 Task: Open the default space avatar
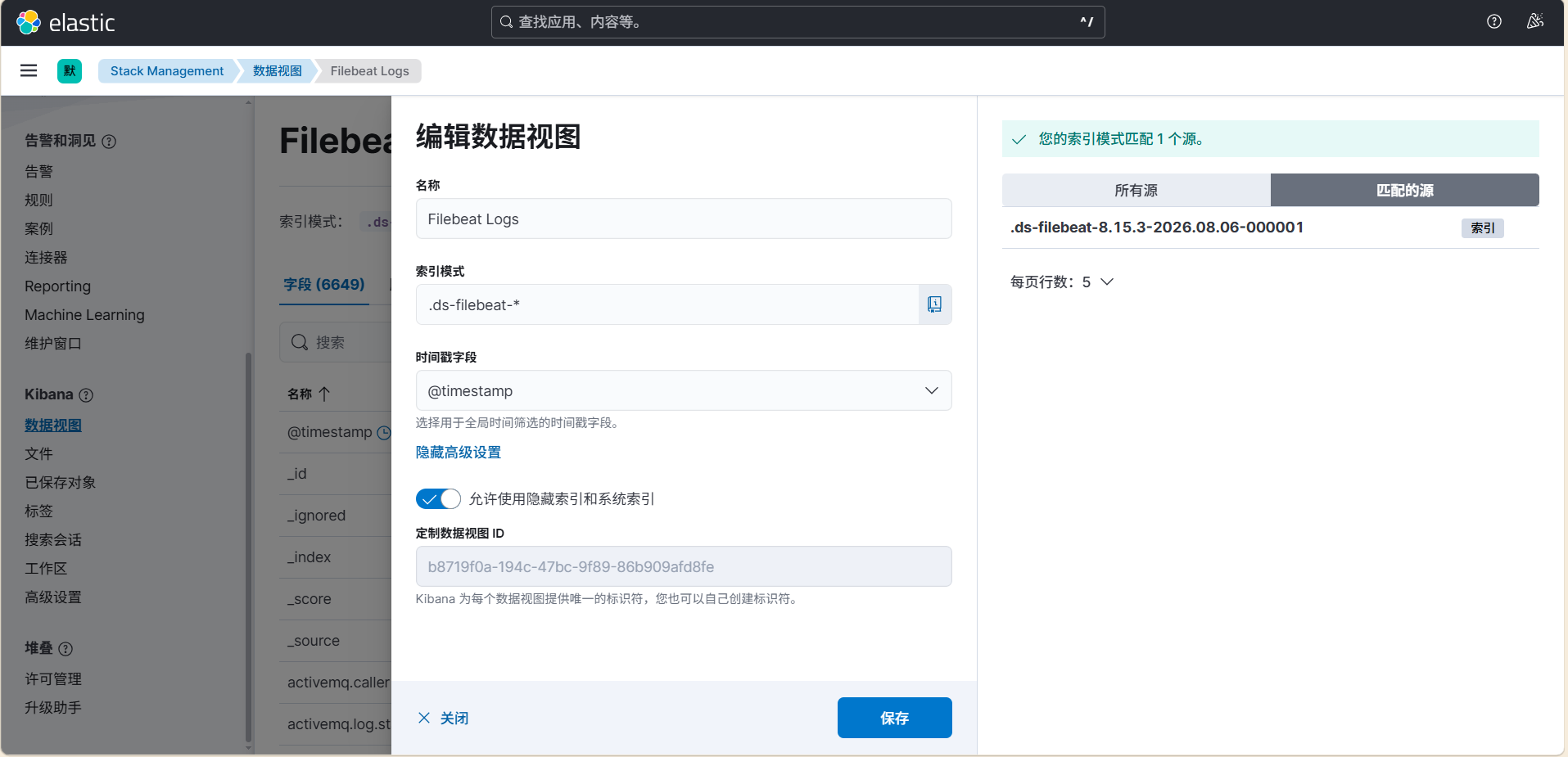[x=70, y=70]
